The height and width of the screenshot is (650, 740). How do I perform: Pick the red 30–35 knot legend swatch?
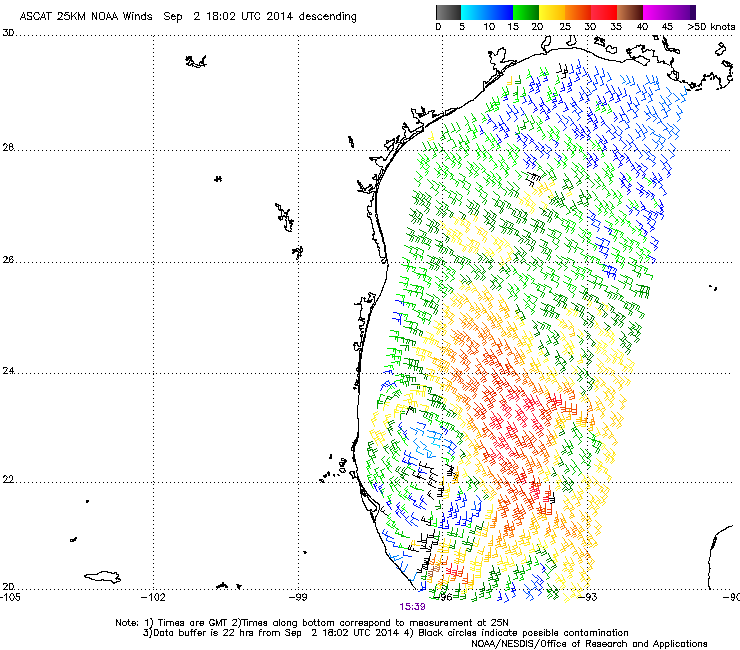coord(604,12)
